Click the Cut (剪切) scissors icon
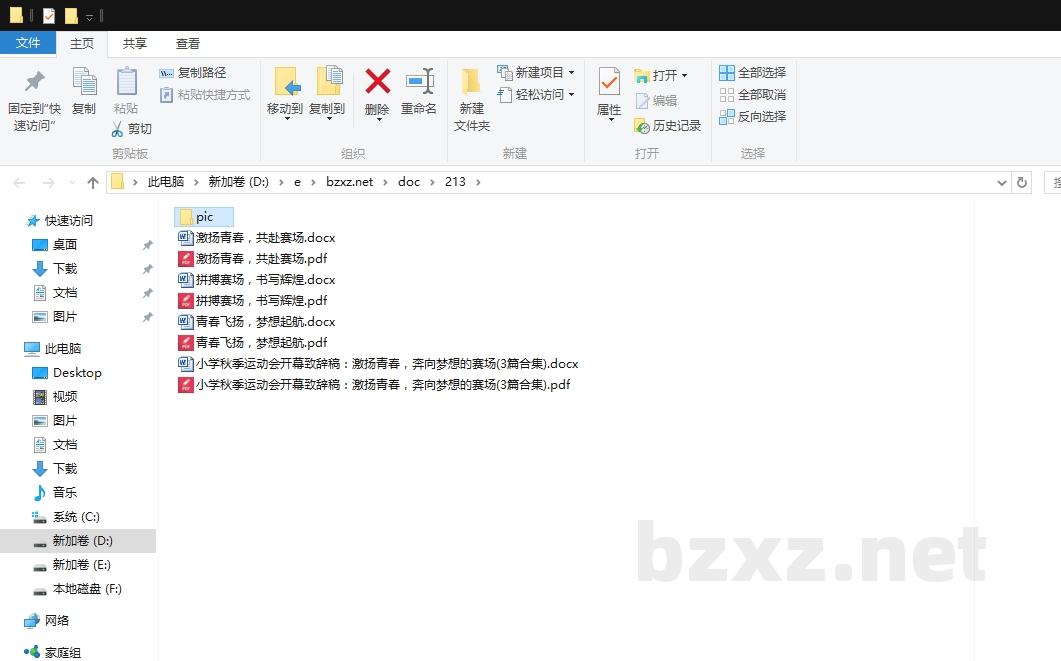Screen dimensions: 1061x661 click(x=131, y=128)
